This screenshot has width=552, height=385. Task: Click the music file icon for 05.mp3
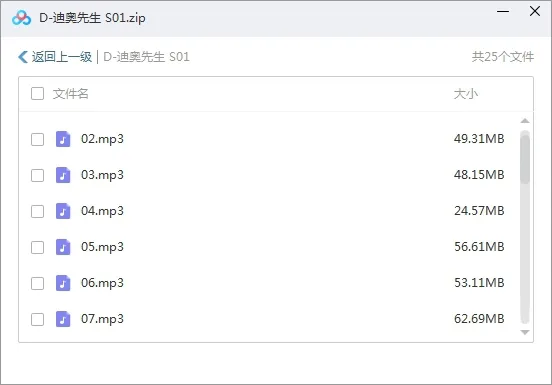coord(63,247)
